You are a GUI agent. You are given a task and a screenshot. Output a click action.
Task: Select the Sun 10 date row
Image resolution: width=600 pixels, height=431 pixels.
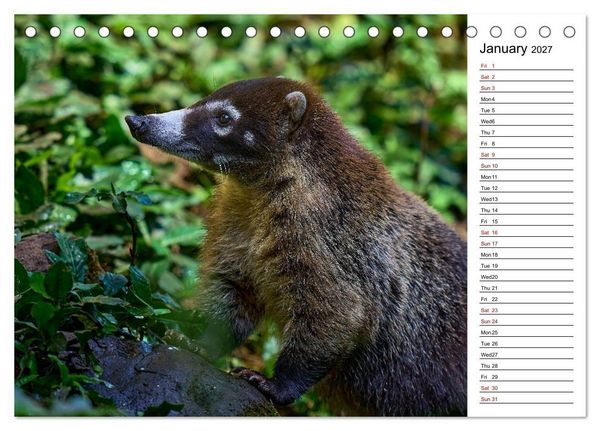click(527, 166)
